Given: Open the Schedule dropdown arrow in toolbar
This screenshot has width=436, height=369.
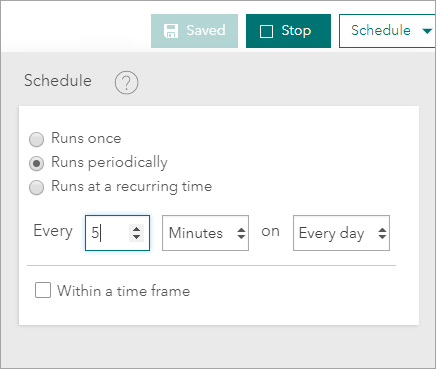Looking at the screenshot, I should coord(427,31).
